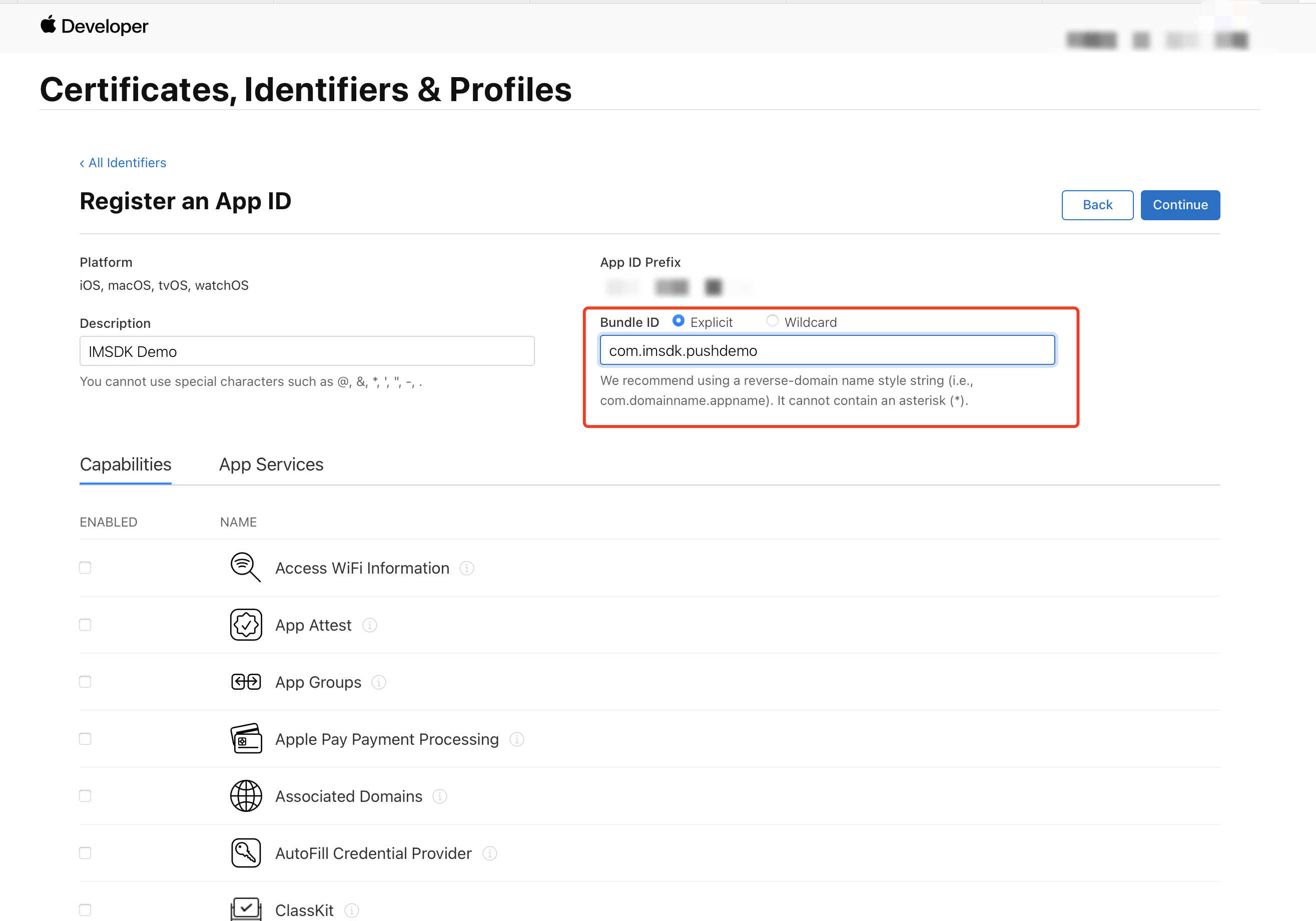Select the Wildcard bundle ID radio
Image resolution: width=1316 pixels, height=921 pixels.
772,321
